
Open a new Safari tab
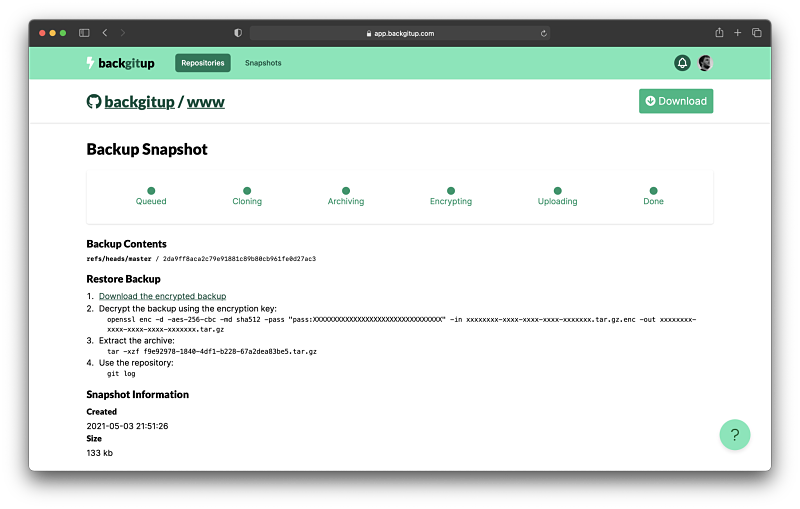tap(738, 33)
